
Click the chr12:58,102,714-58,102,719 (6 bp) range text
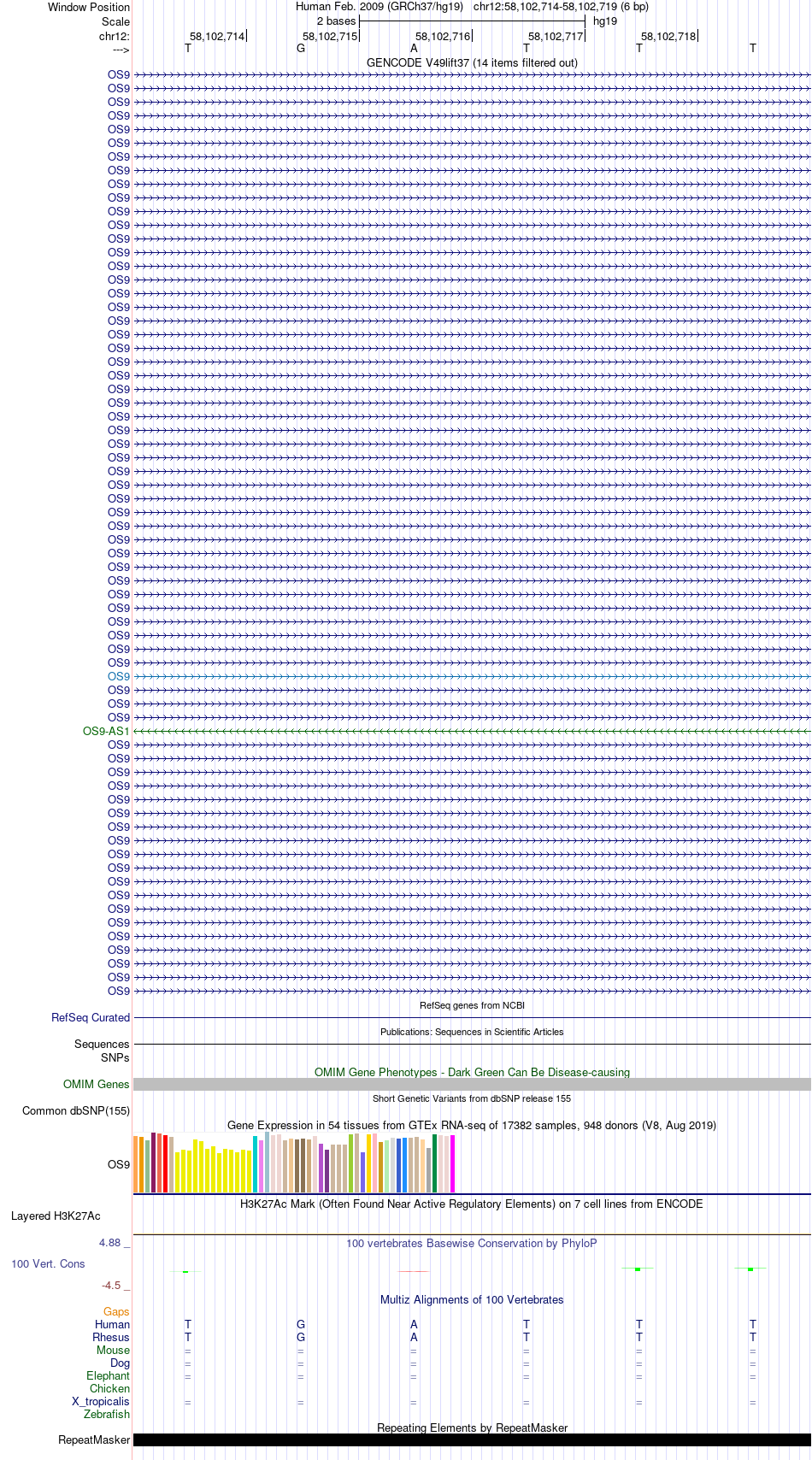(561, 7)
